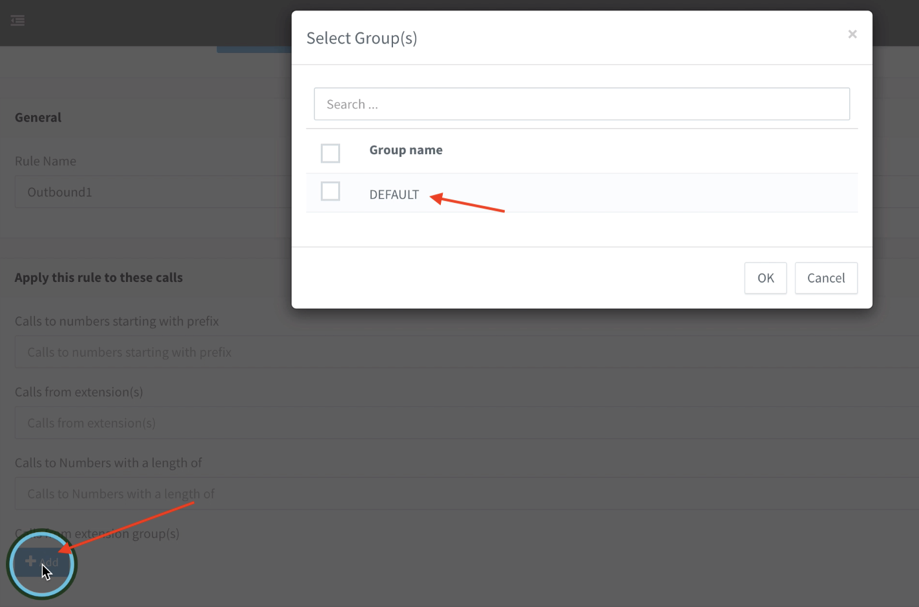919x607 pixels.
Task: Click the Calls from extension(s) label
Action: click(79, 392)
